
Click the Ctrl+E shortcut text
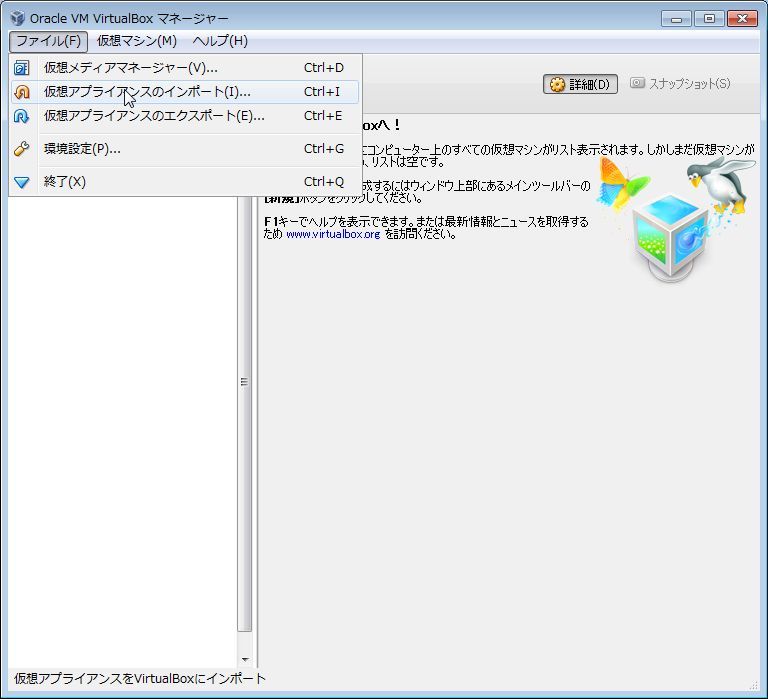(323, 116)
